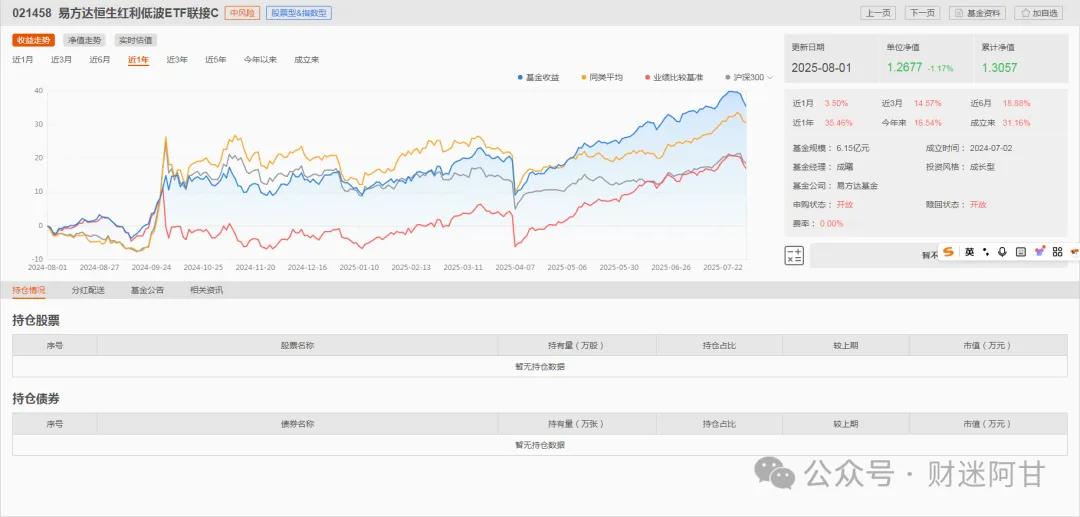The image size is (1080, 517).
Task: Click accumulated net value 1.3057
Action: tap(999, 67)
